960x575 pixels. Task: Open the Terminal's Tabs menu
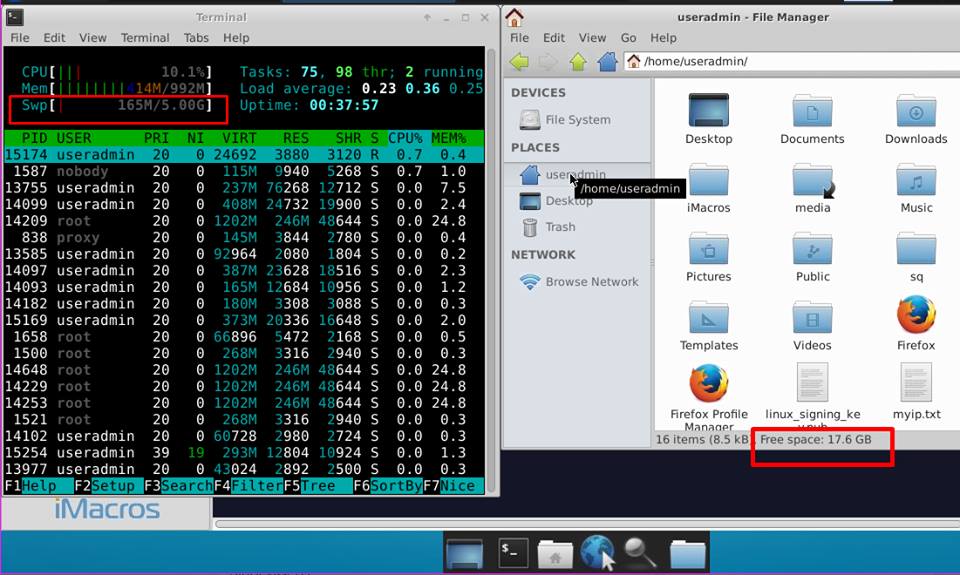pos(196,38)
